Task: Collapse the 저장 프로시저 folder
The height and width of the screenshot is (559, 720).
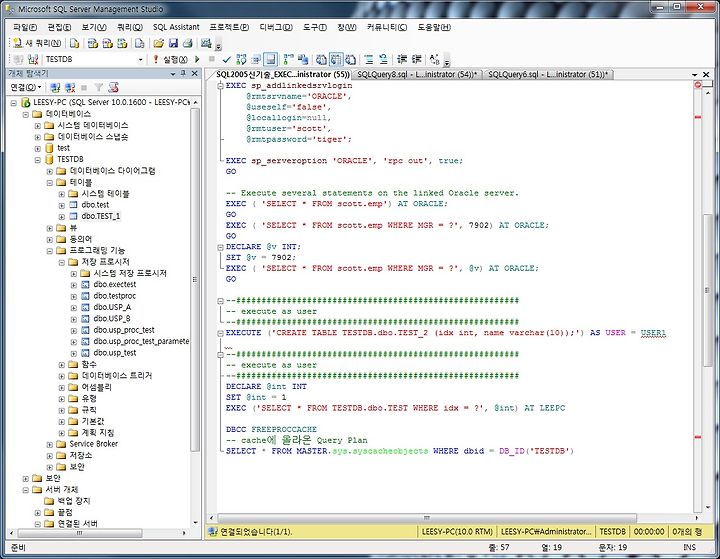Action: [62, 262]
